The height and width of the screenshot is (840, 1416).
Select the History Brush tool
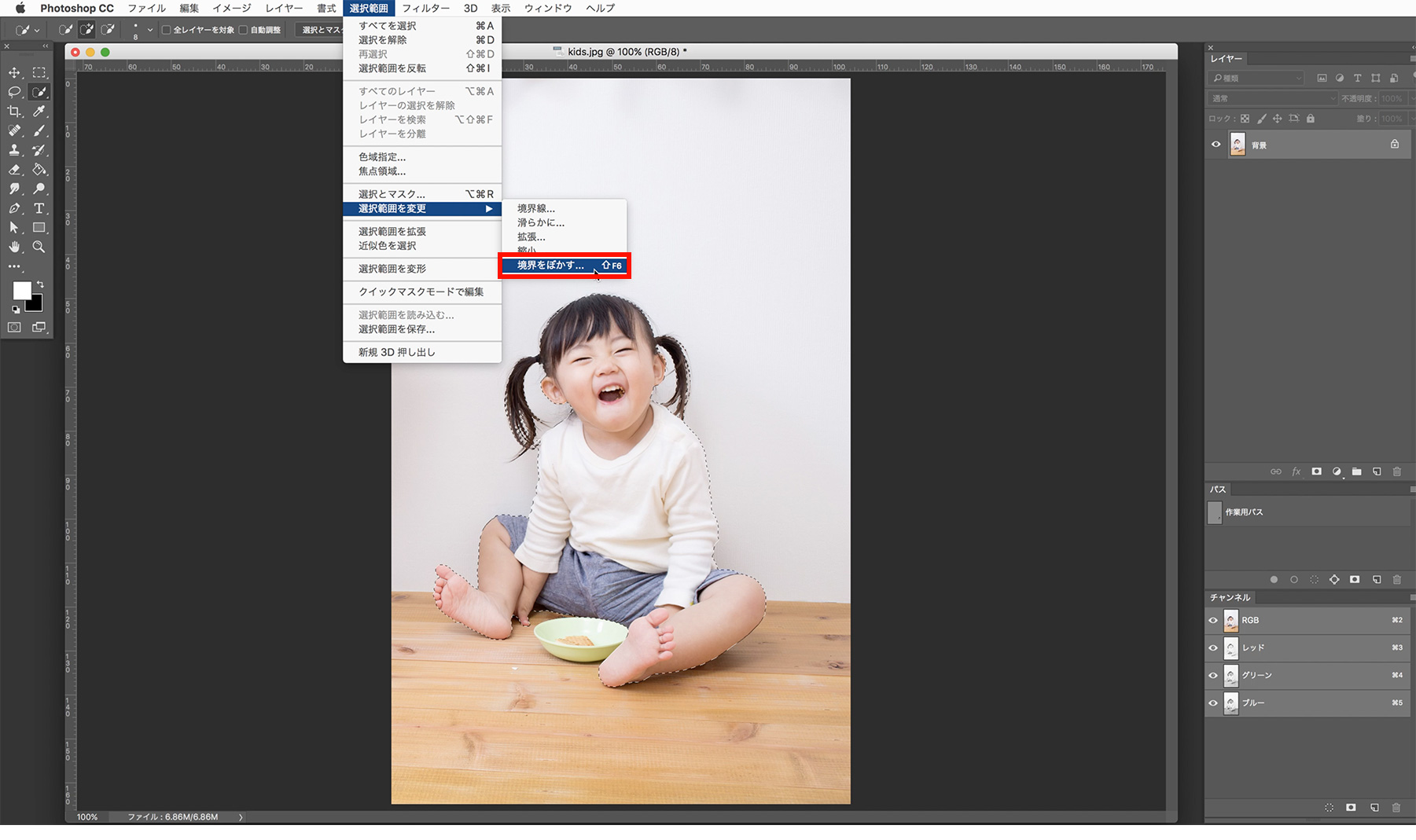tap(39, 150)
